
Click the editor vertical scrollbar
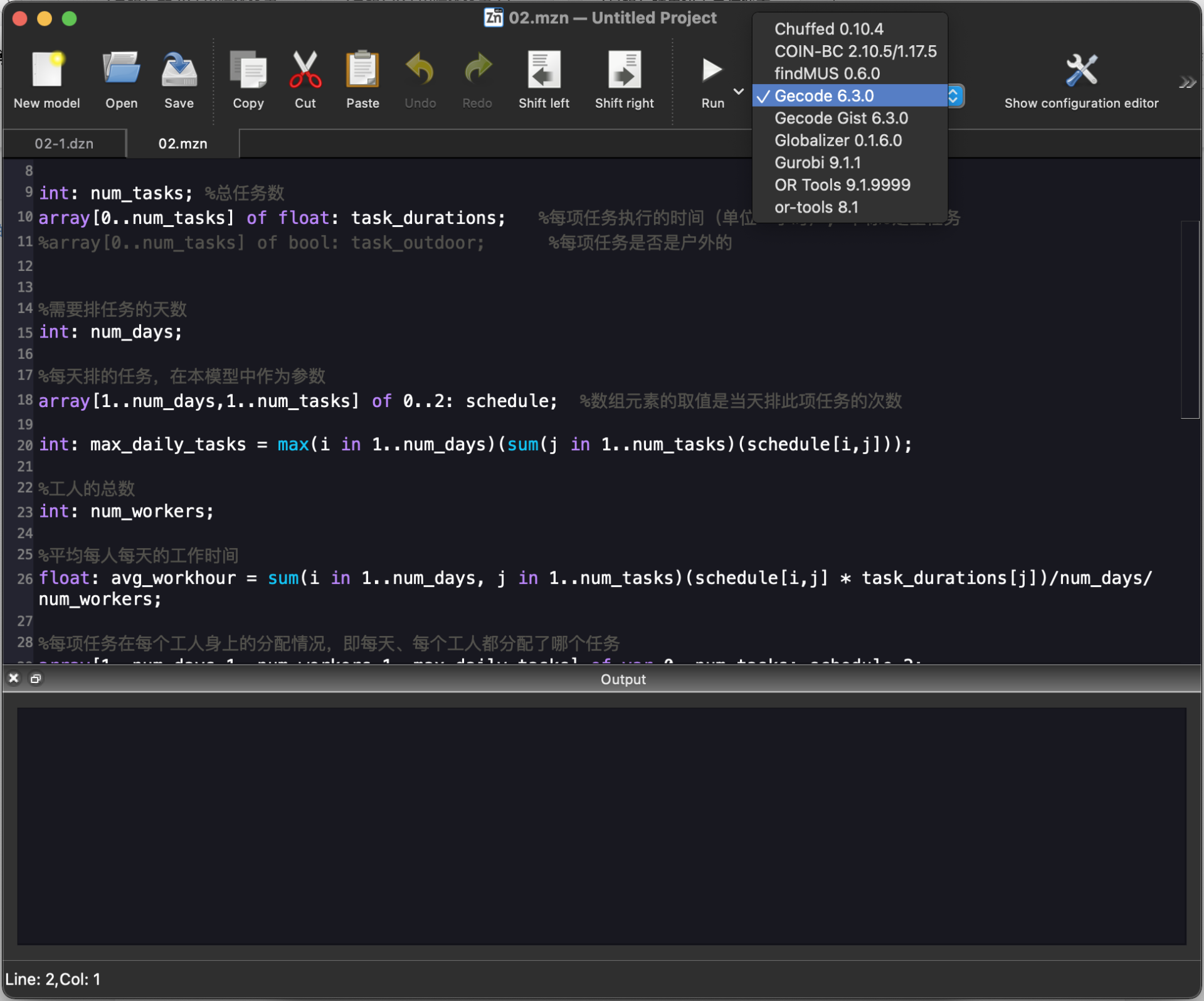[1190, 320]
